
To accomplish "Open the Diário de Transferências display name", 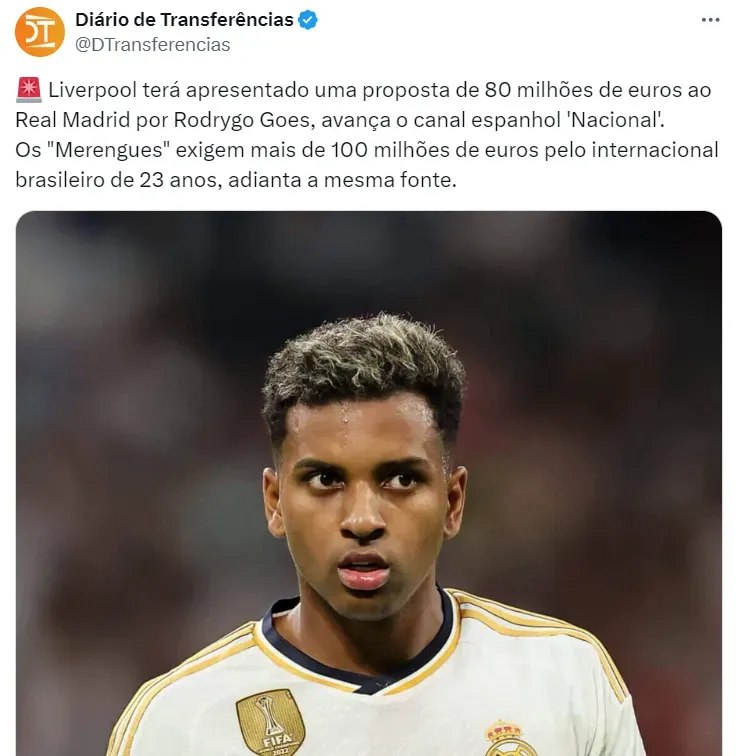I will pos(184,20).
